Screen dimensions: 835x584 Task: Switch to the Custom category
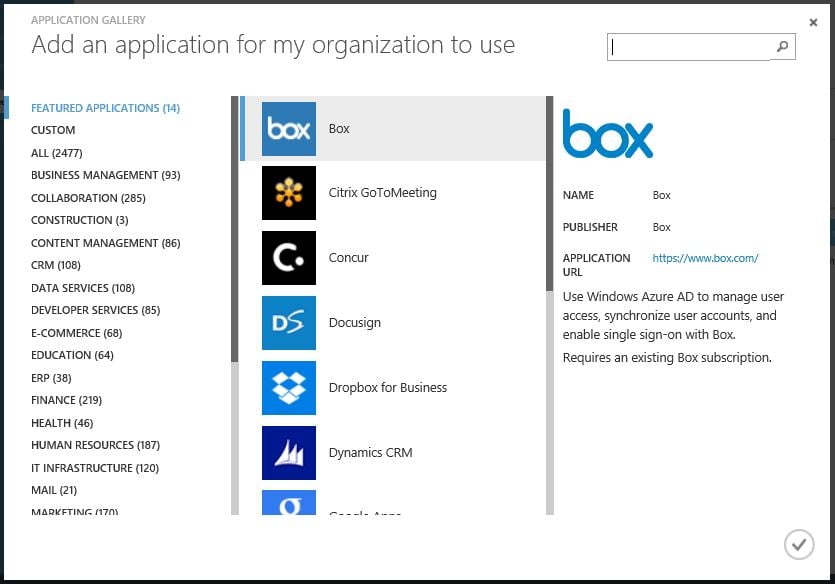(53, 130)
